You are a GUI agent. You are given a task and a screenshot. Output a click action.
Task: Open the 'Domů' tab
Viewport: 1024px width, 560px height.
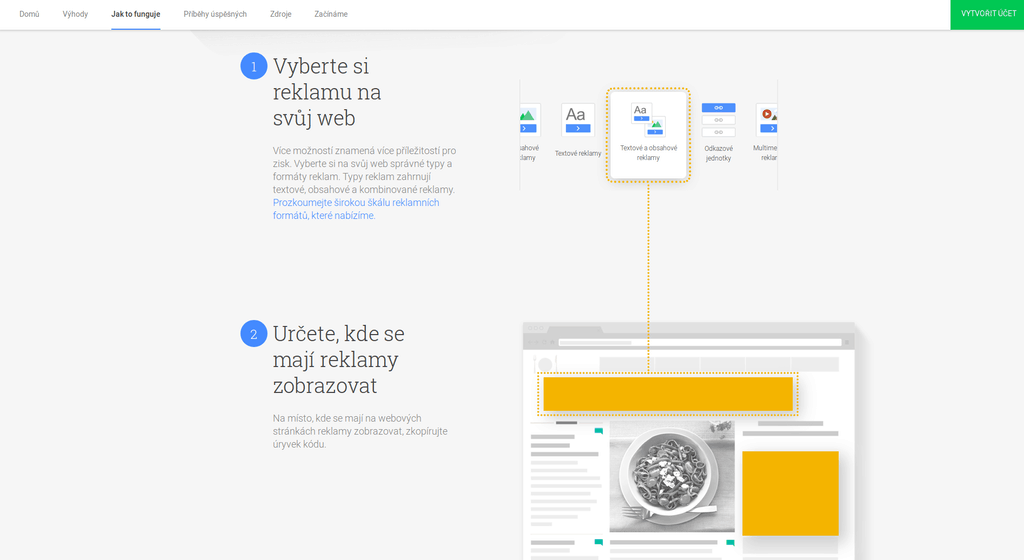coord(30,14)
